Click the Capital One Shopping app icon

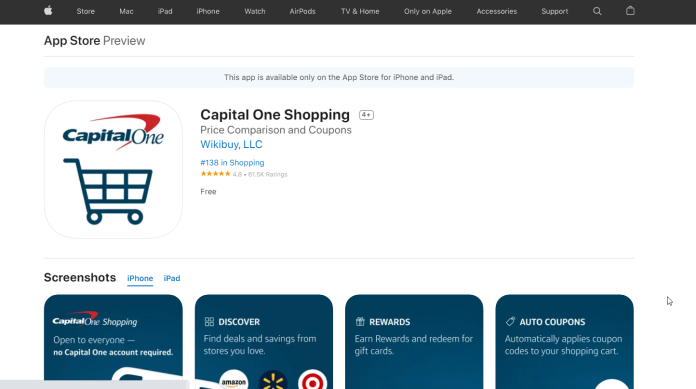113,170
